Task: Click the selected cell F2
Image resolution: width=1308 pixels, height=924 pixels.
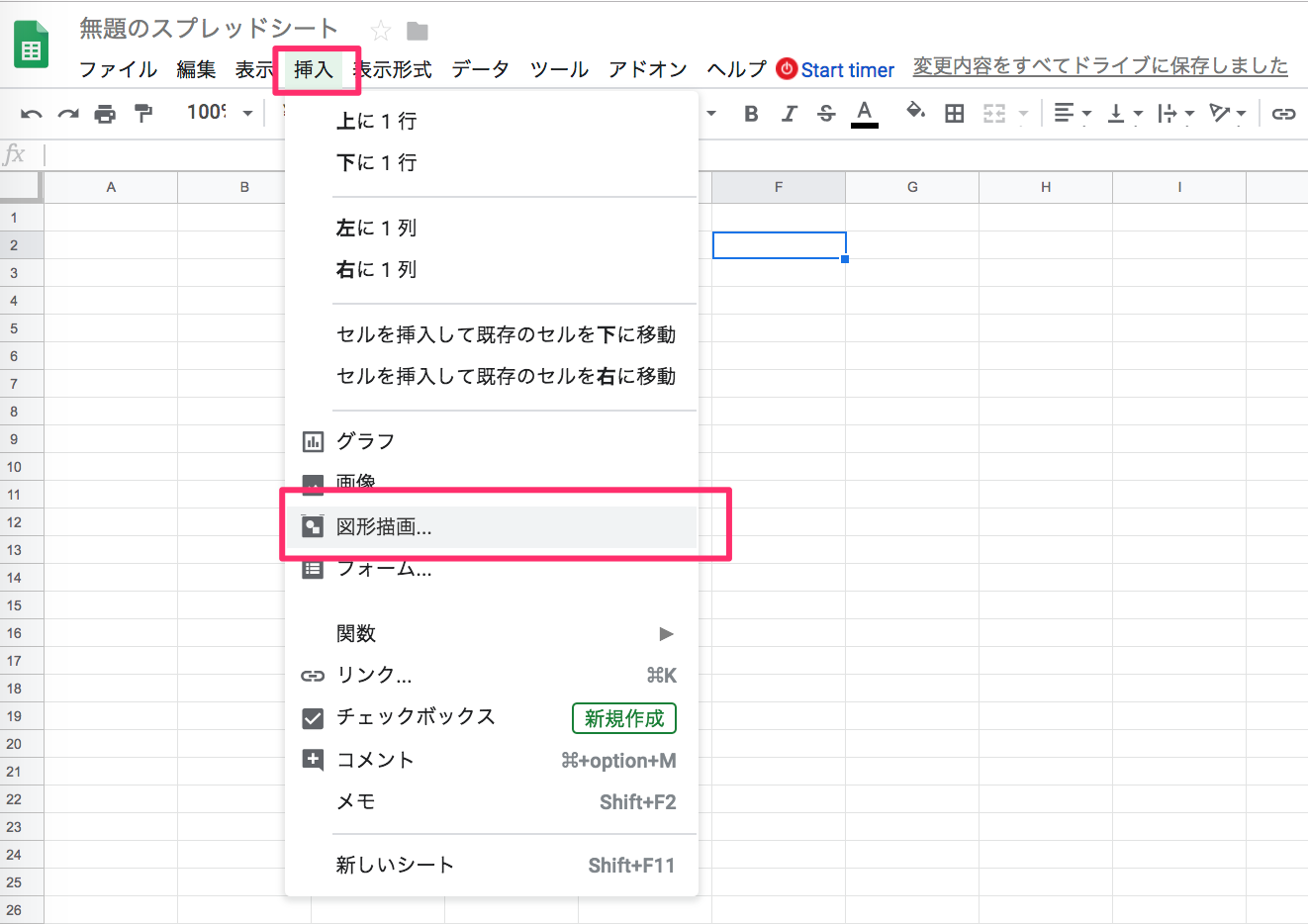Action: (779, 245)
